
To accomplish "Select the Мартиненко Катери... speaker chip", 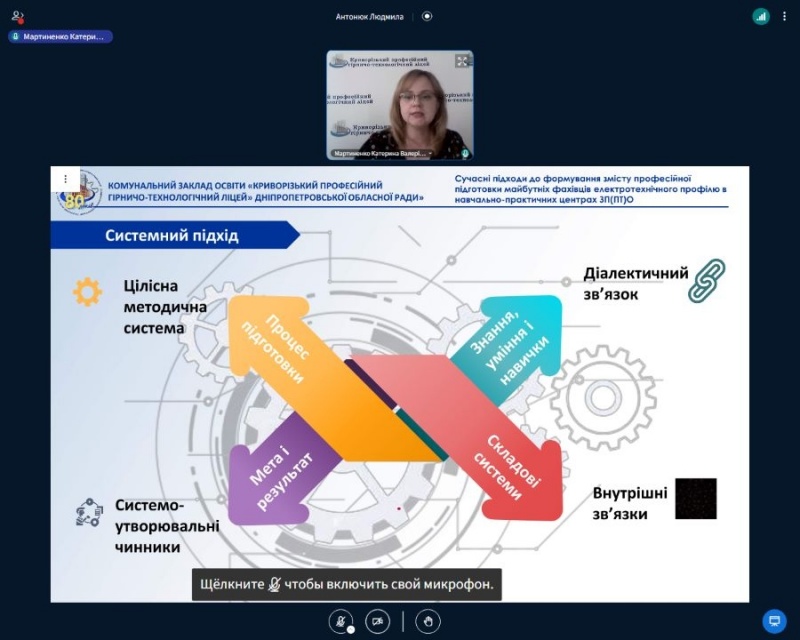I will 60,37.
